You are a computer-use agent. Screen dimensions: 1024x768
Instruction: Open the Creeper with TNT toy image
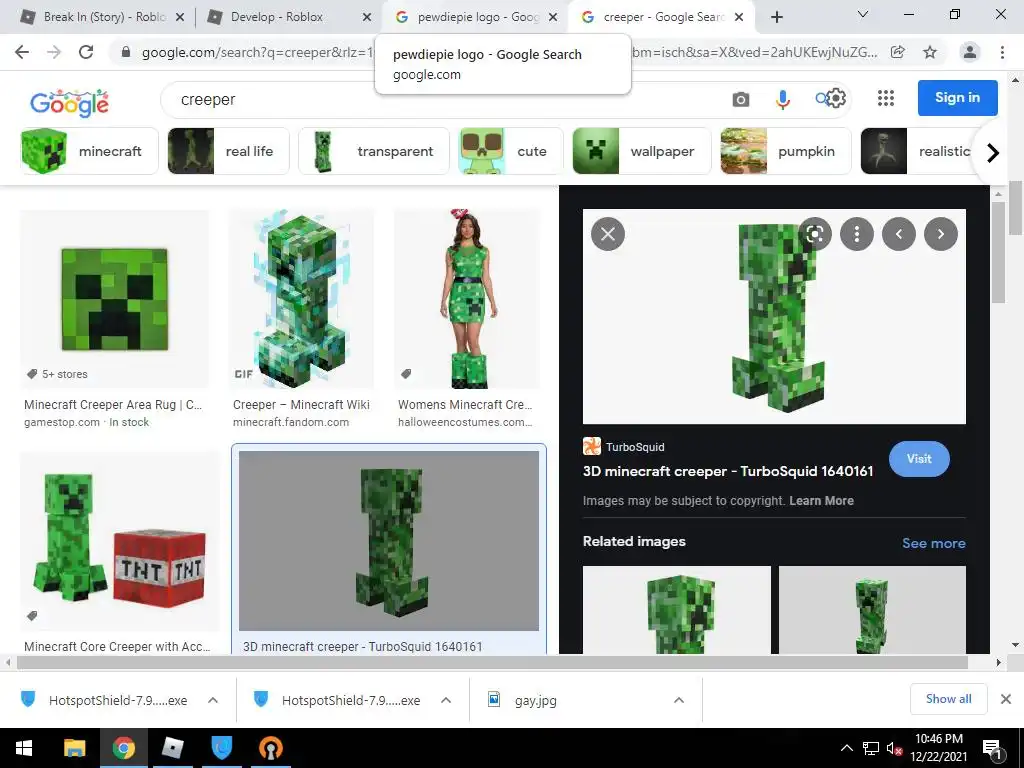(x=120, y=541)
